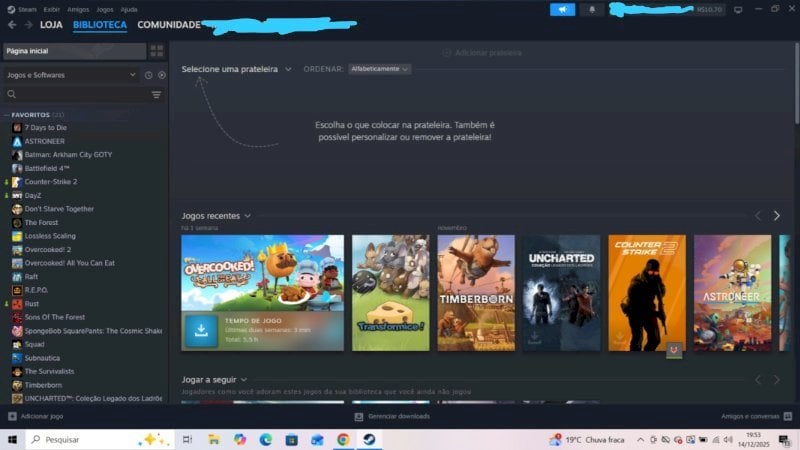Expand the Jogar a seguir shelf menu

(x=244, y=380)
